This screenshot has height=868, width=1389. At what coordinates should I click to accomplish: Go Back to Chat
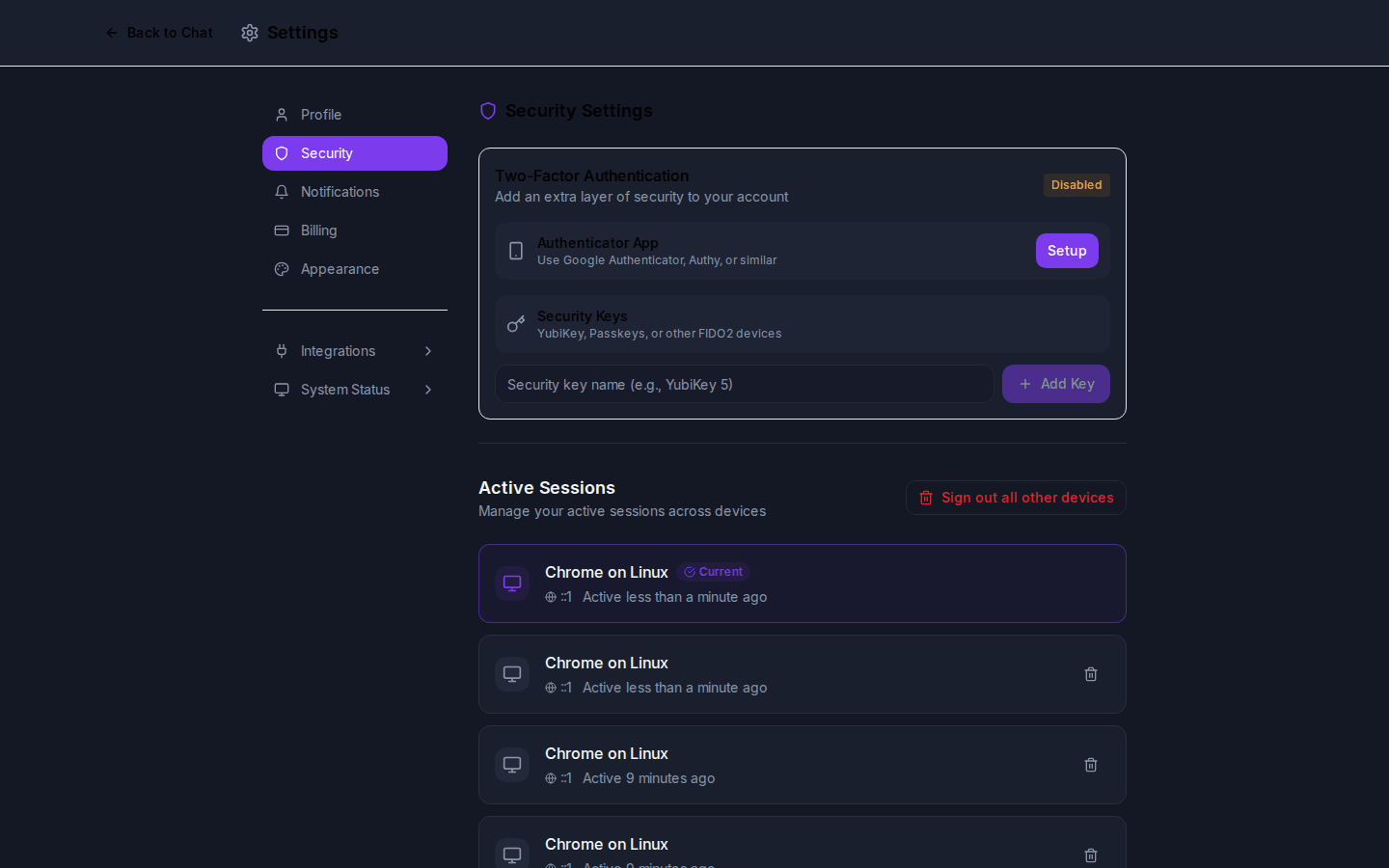[x=159, y=33]
